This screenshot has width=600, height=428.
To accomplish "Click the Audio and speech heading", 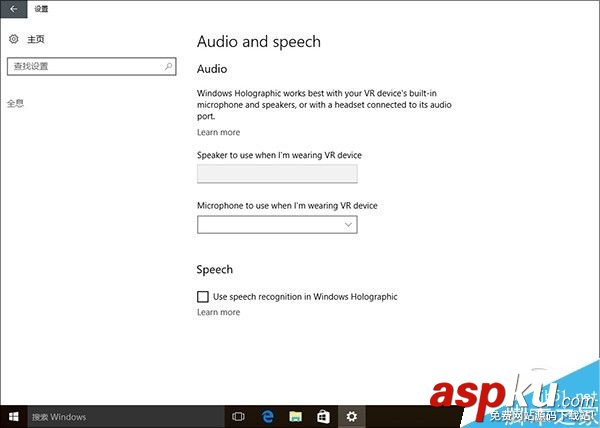I will [x=259, y=42].
